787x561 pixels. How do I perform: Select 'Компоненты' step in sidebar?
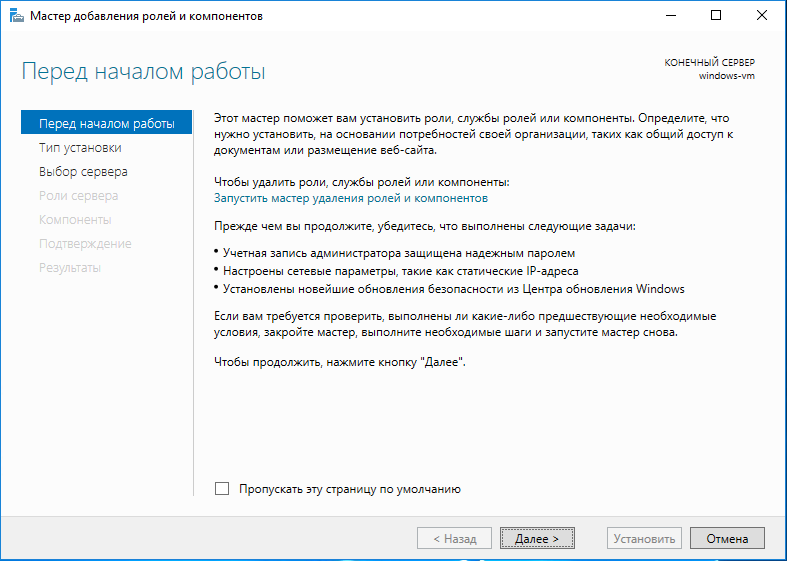tap(75, 220)
